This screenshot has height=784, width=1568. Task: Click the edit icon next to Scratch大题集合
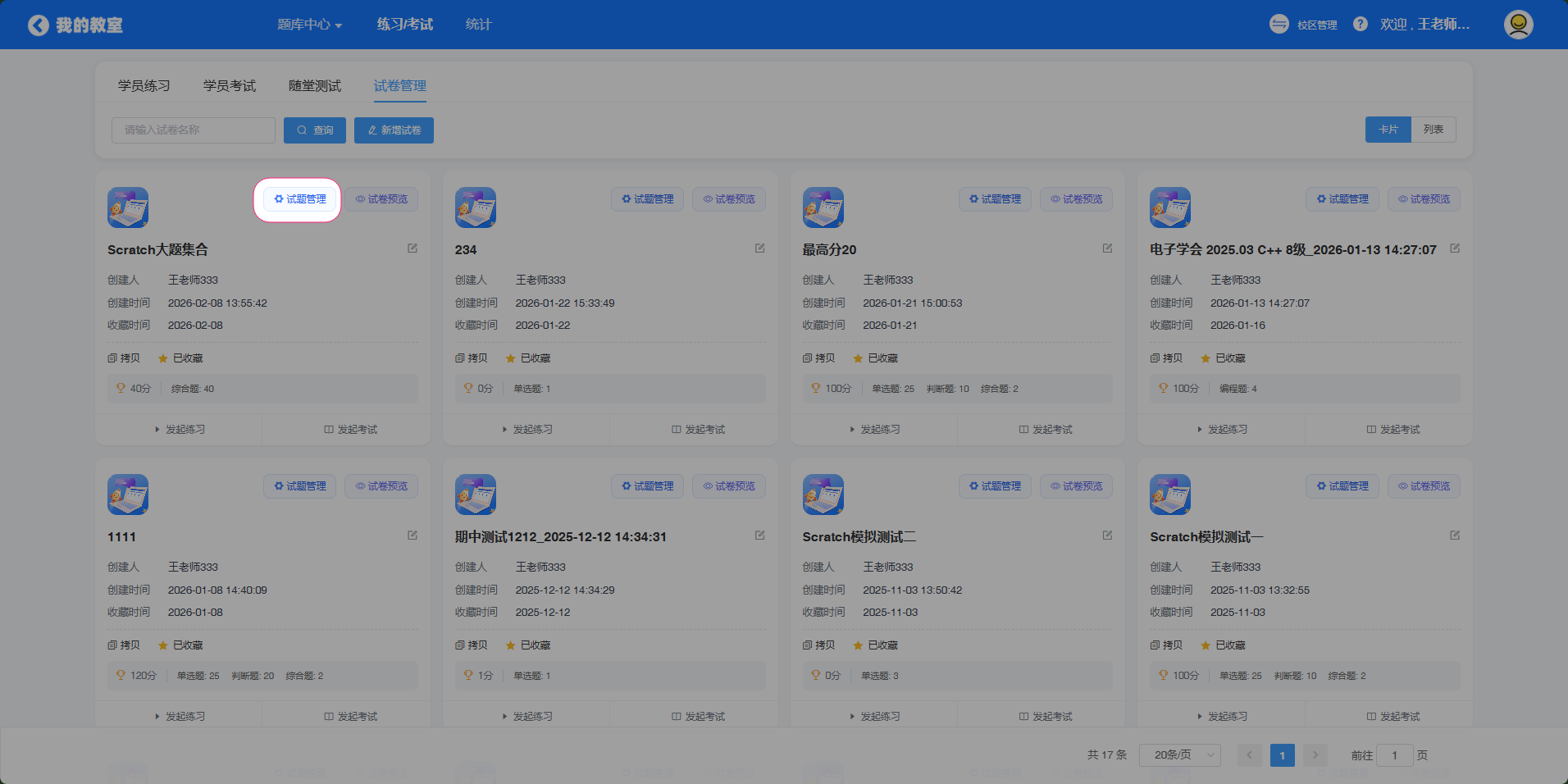point(413,248)
